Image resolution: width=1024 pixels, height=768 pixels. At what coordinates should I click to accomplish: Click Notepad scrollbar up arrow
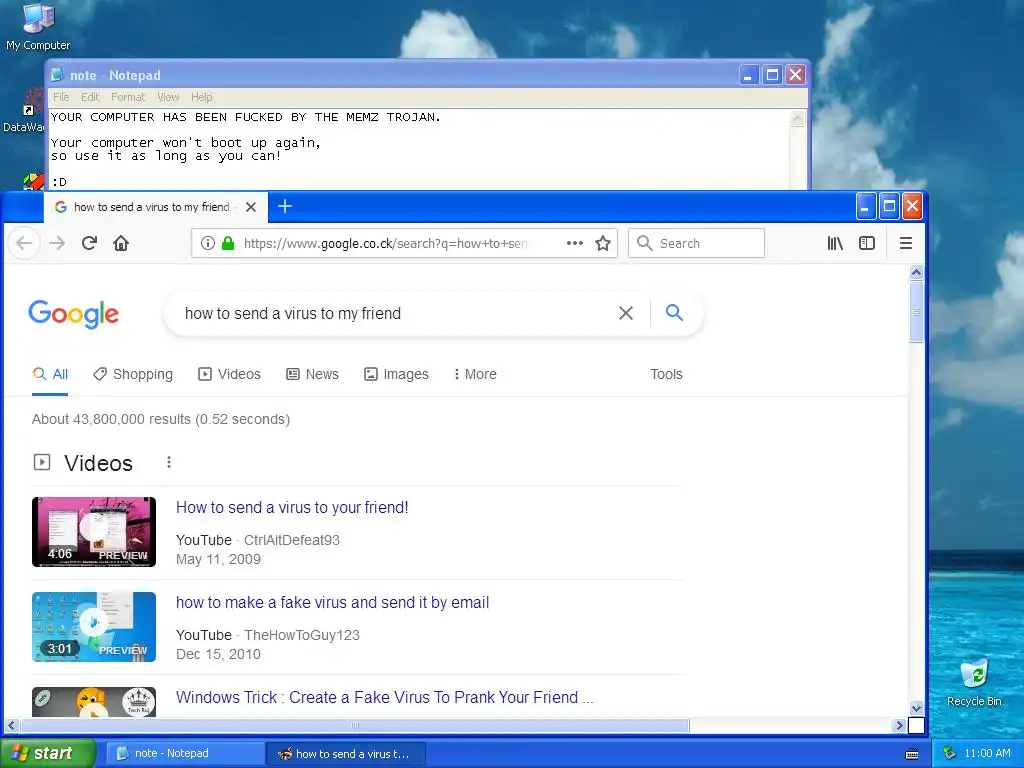coord(797,118)
